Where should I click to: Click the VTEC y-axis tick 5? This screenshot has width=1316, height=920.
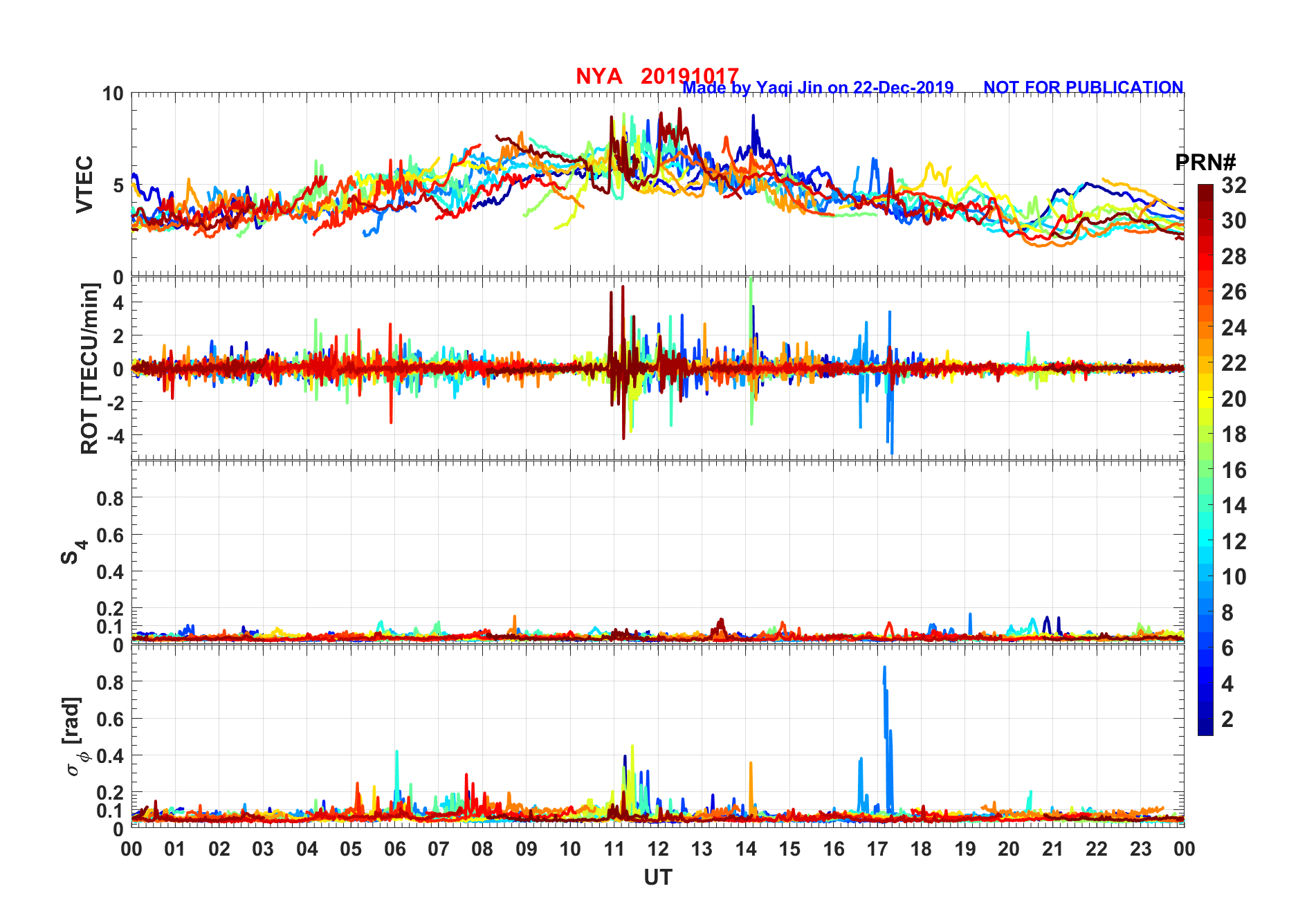point(118,185)
